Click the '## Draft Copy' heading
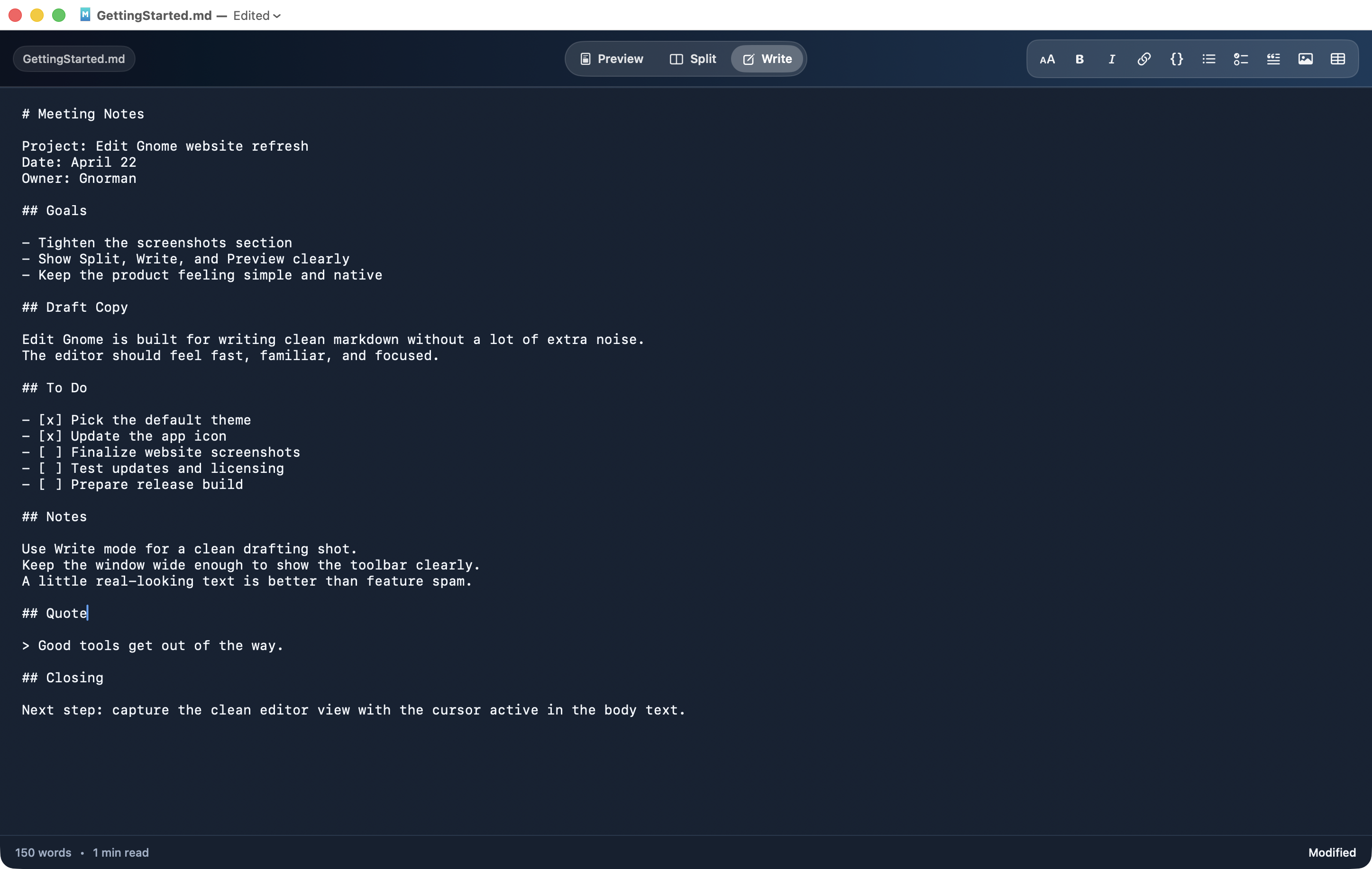This screenshot has height=869, width=1372. tap(74, 308)
